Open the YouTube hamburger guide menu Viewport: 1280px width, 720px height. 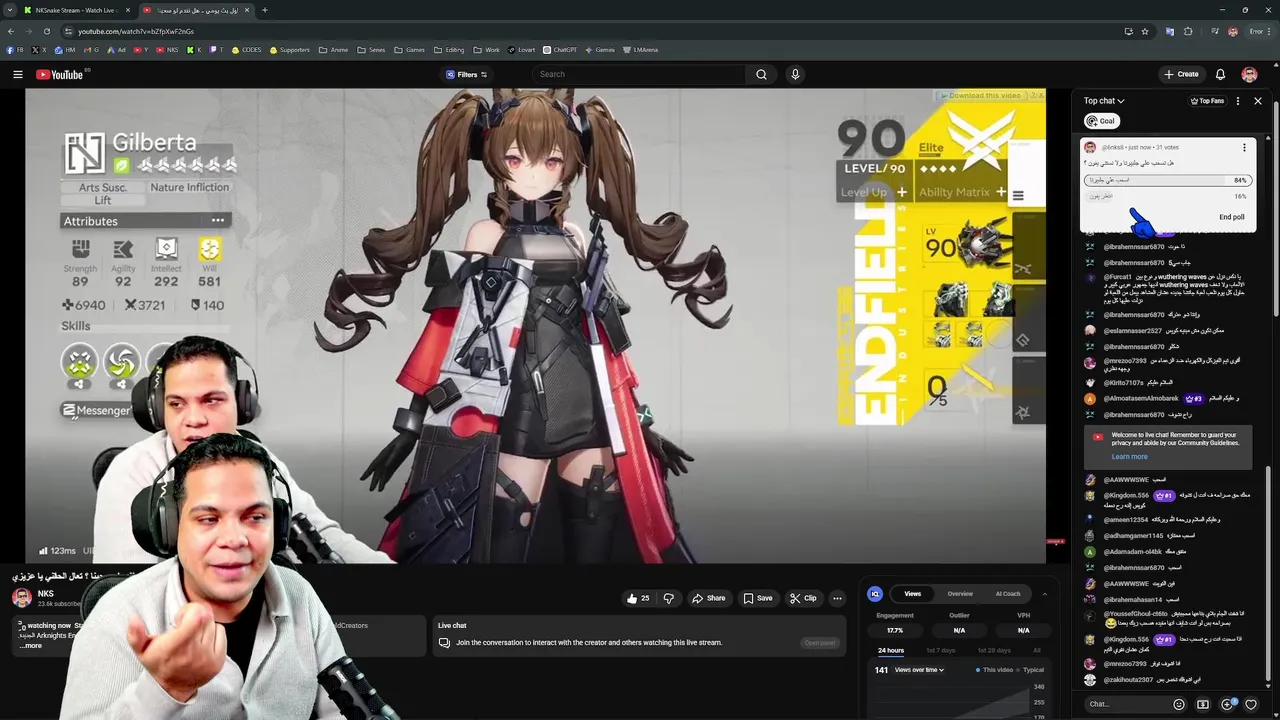[x=17, y=74]
